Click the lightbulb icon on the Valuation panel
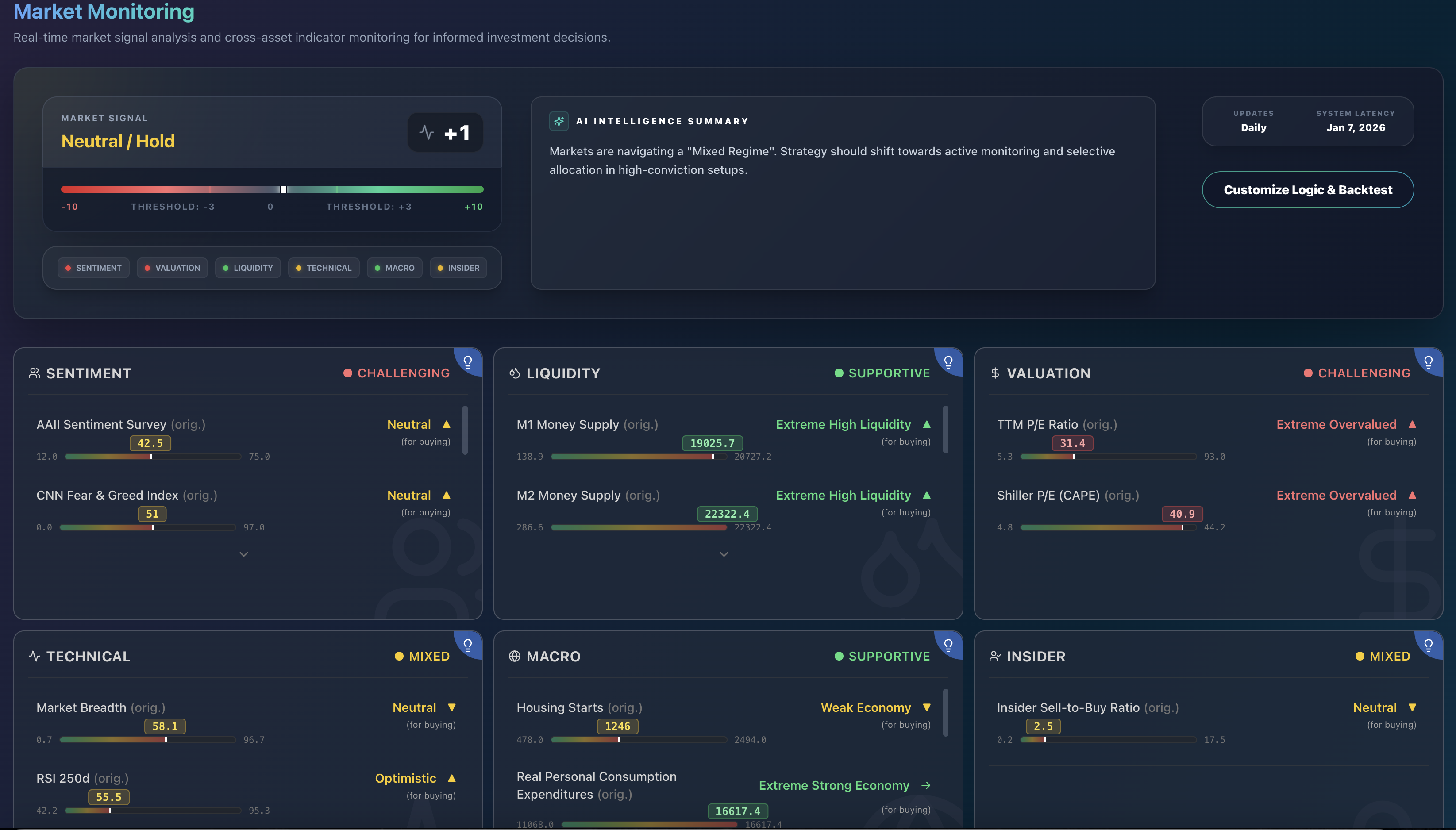 pyautogui.click(x=1428, y=361)
